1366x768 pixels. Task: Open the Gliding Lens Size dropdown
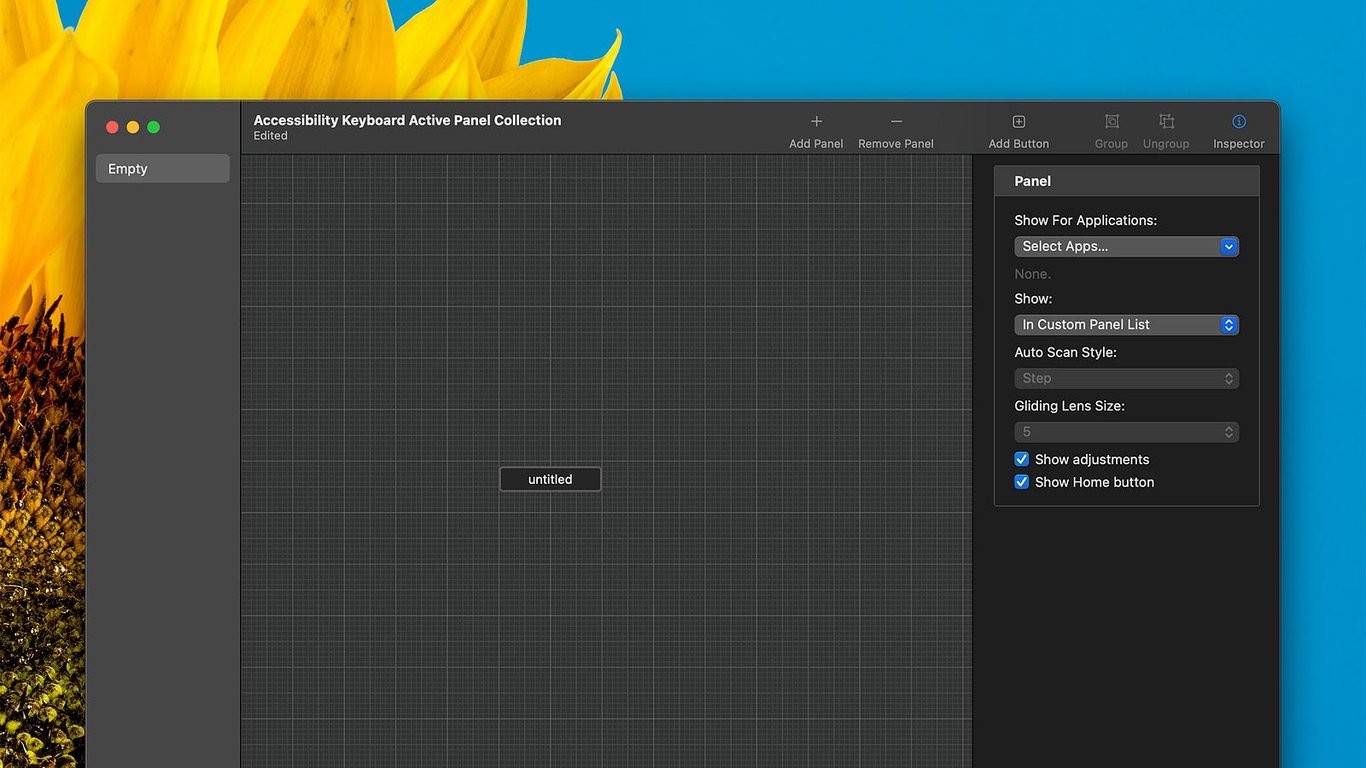[1126, 432]
